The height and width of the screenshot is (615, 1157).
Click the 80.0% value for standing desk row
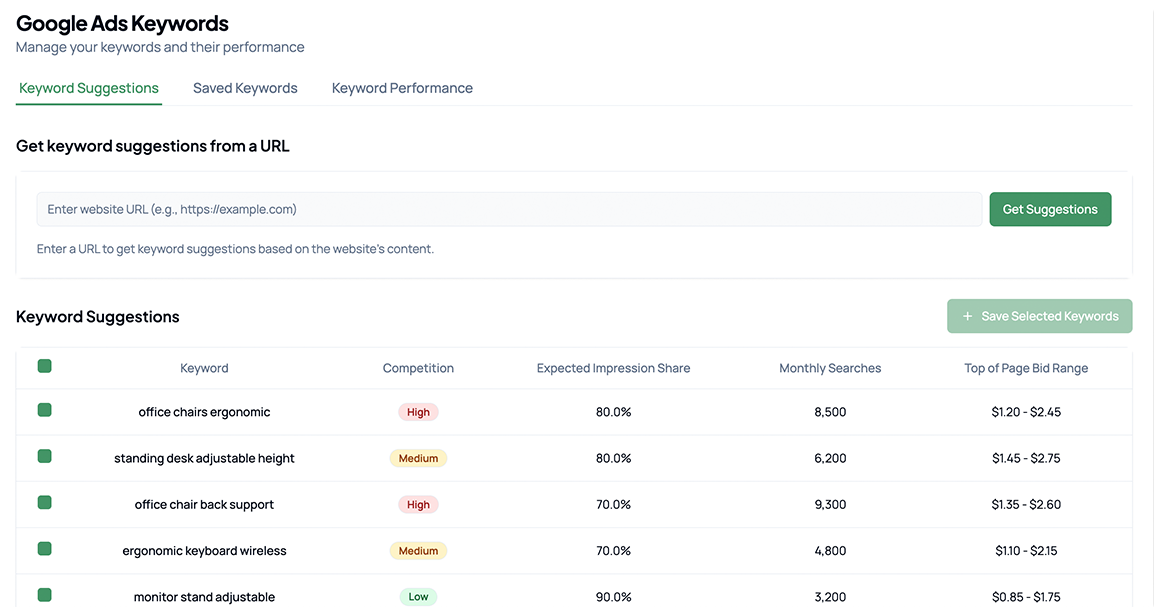613,458
